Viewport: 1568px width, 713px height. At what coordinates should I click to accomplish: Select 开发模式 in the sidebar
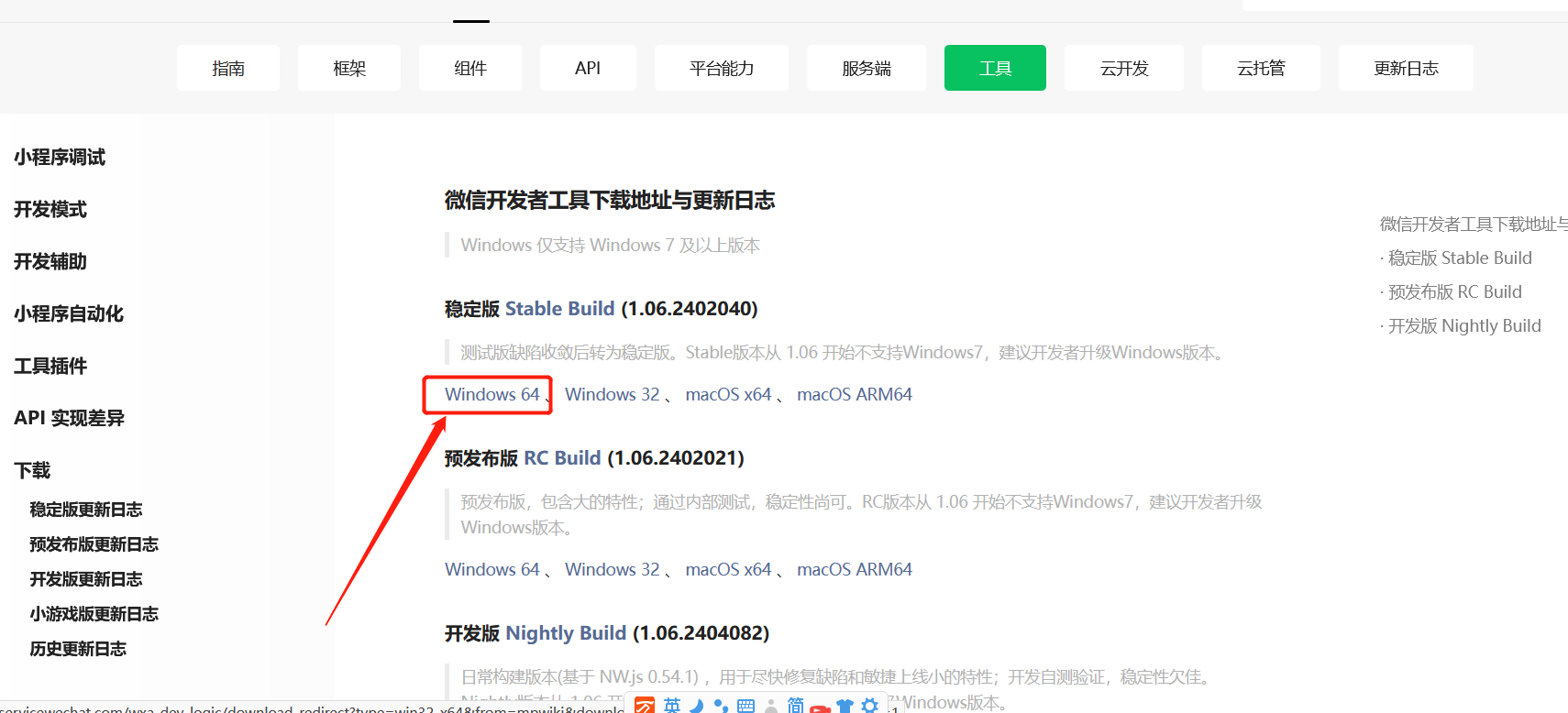tap(50, 209)
